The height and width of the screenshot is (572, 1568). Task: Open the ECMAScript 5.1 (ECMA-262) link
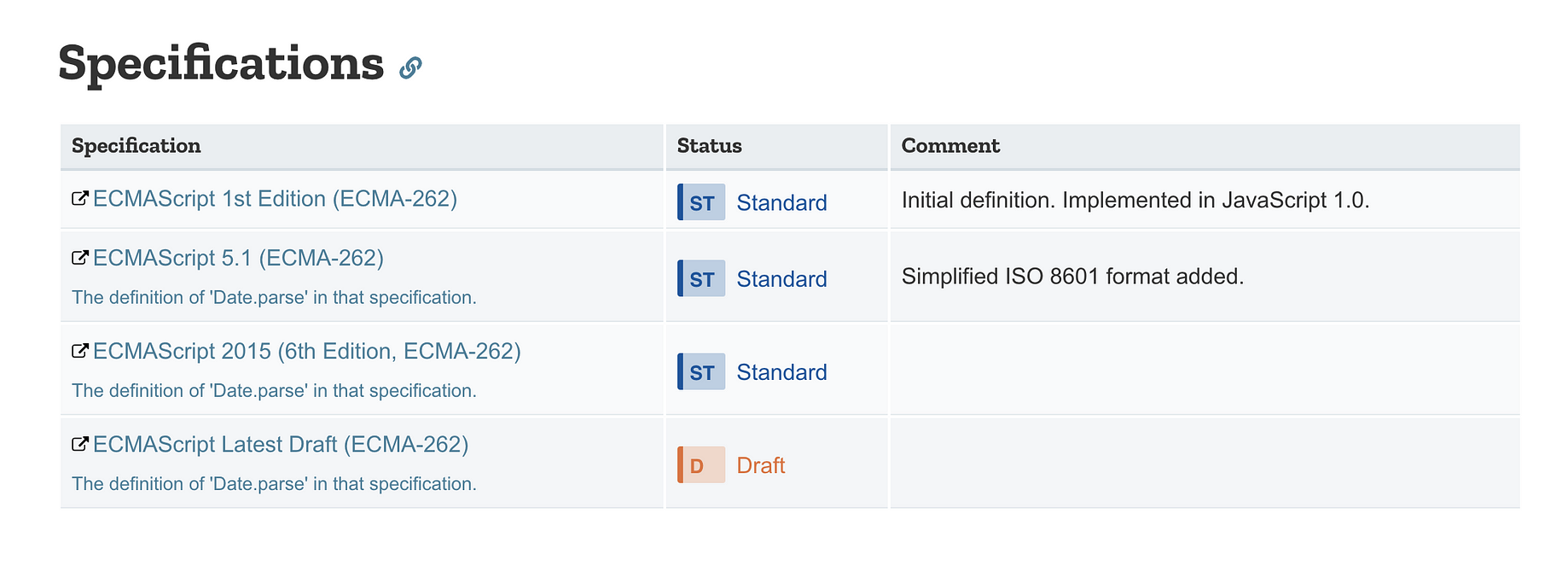point(238,258)
